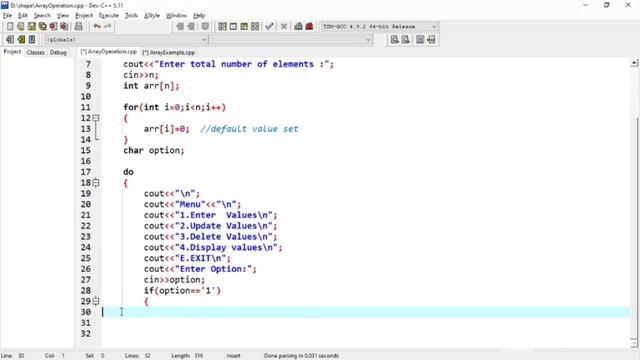The height and width of the screenshot is (360, 640).
Task: Switch to the ArrayOperation.cpp editor tab
Action: (x=109, y=52)
